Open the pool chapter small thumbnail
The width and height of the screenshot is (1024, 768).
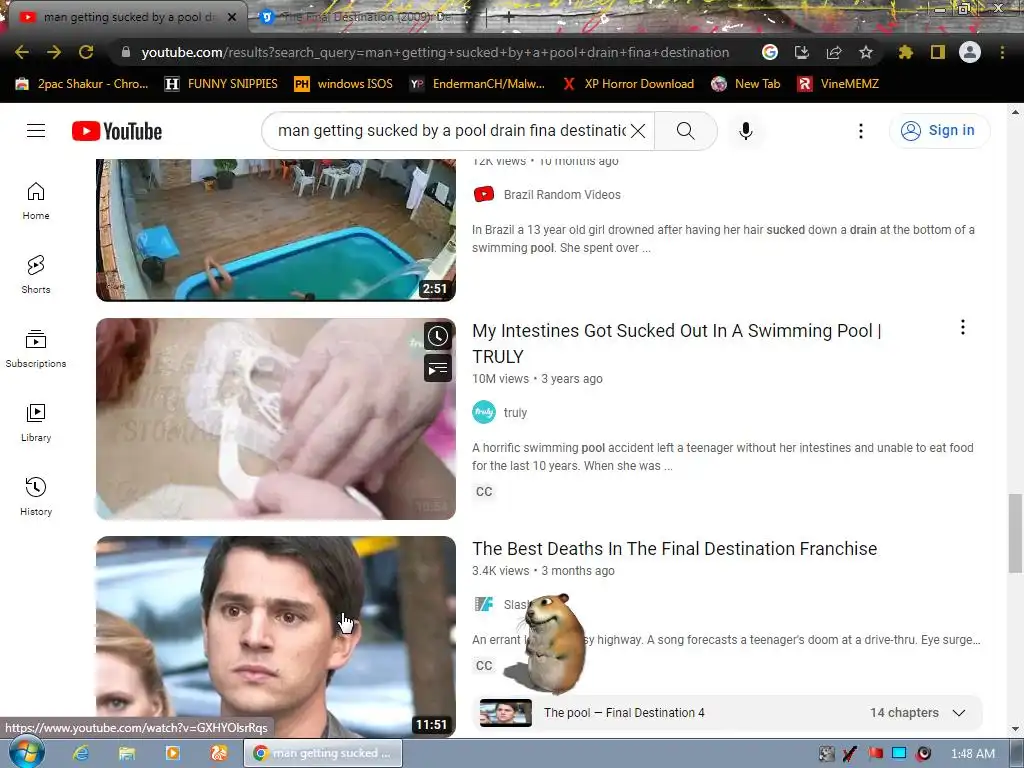pyautogui.click(x=505, y=712)
